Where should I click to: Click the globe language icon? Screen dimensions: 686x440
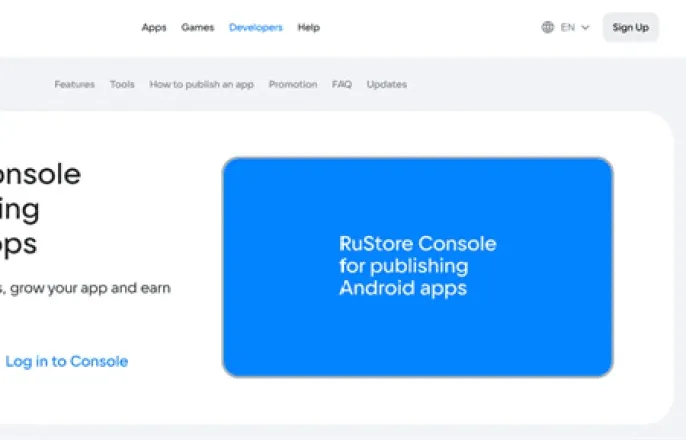tap(548, 28)
